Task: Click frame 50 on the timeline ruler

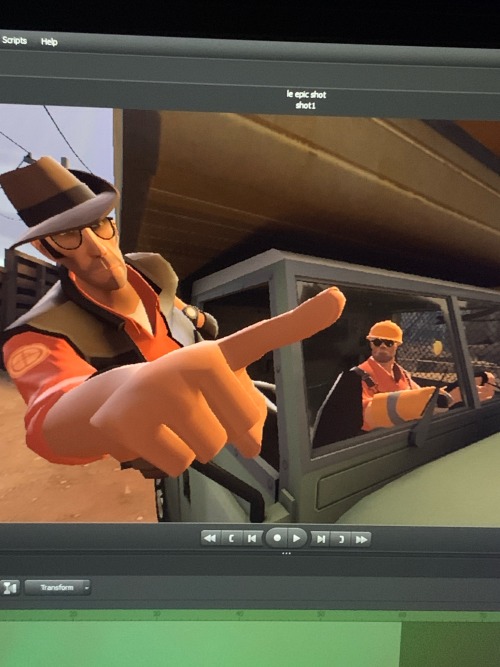Action: tap(321, 614)
